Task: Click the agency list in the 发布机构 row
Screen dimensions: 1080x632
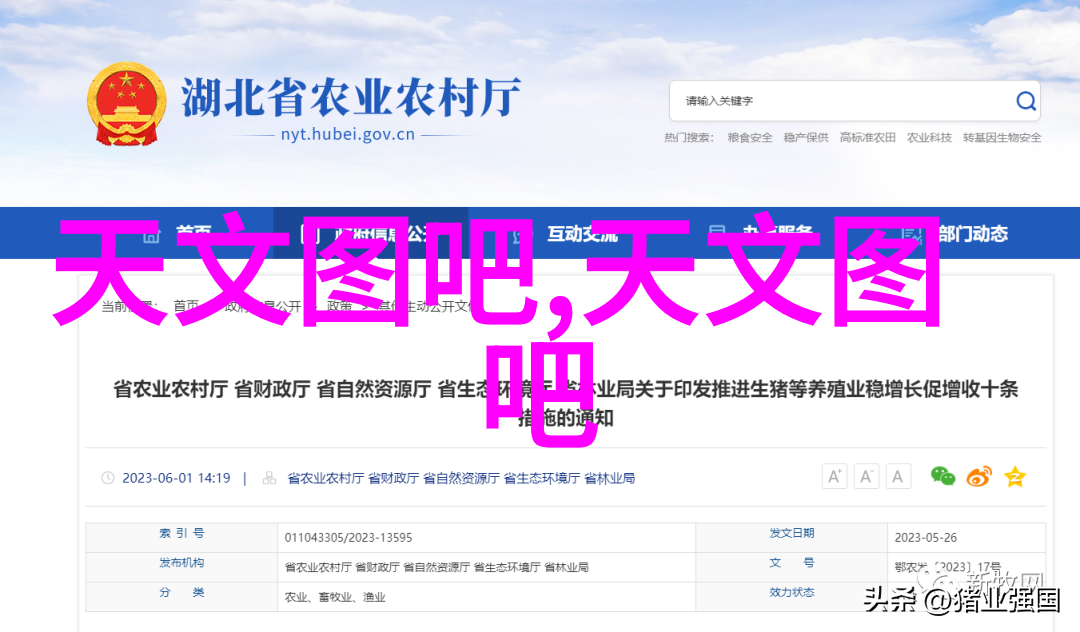Action: [x=437, y=567]
